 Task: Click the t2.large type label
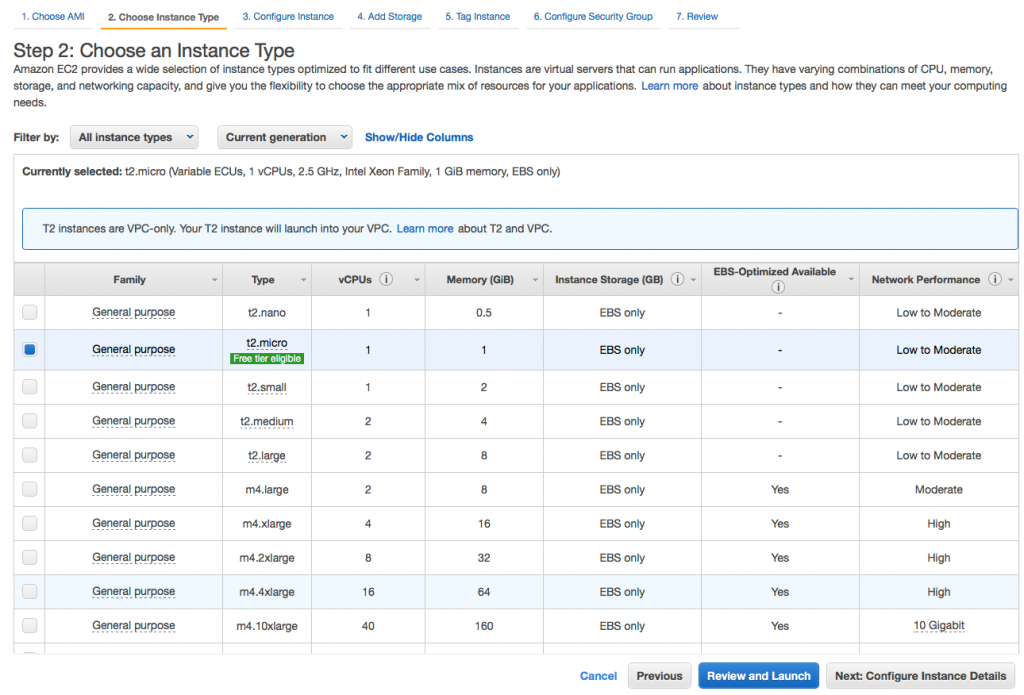[266, 455]
